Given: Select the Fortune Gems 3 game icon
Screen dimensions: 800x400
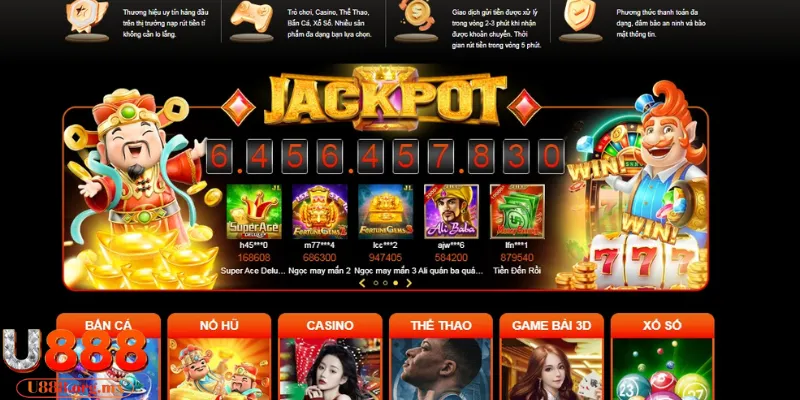Looking at the screenshot, I should 386,211.
